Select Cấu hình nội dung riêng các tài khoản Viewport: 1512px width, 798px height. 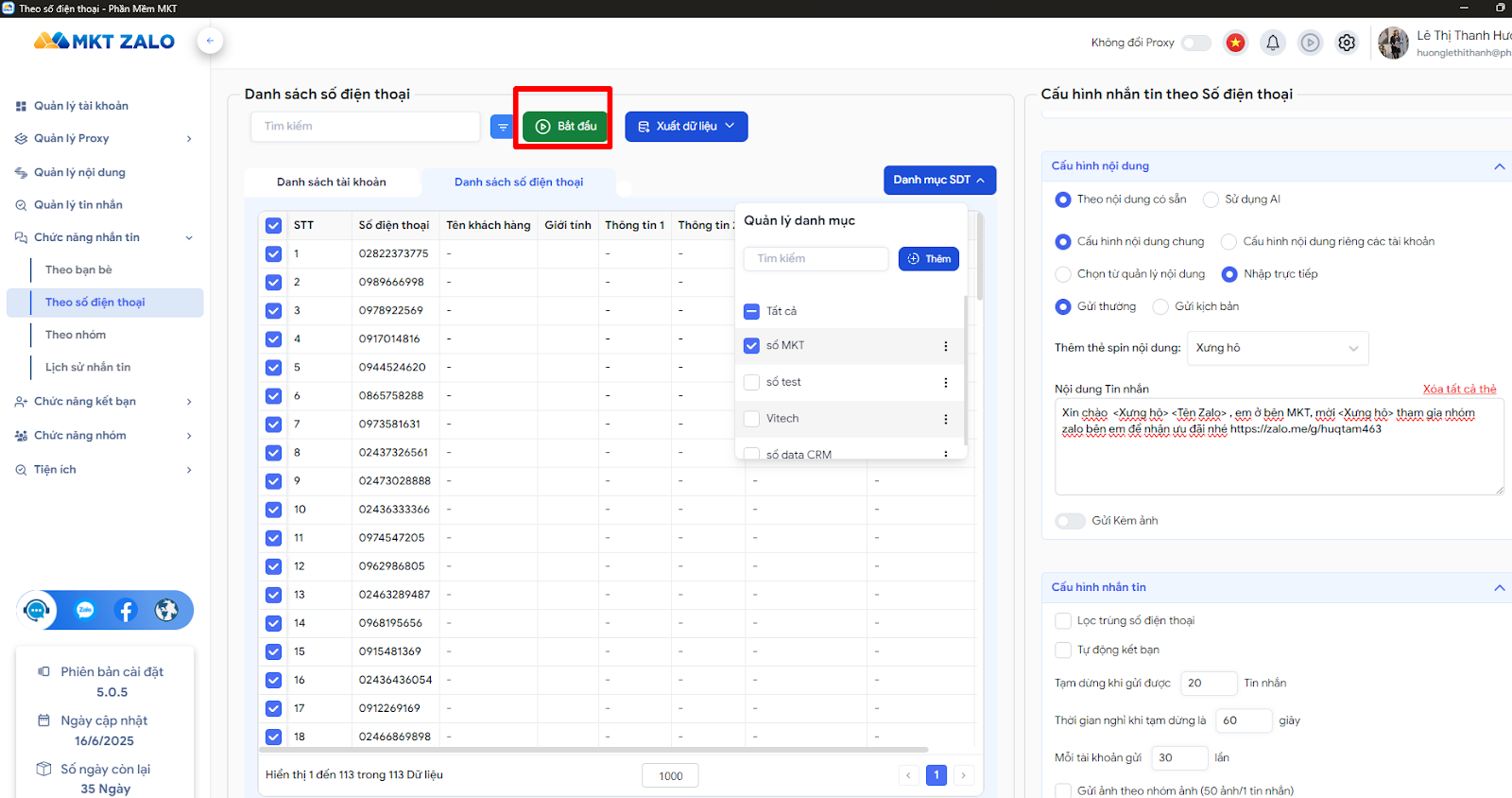click(1228, 242)
